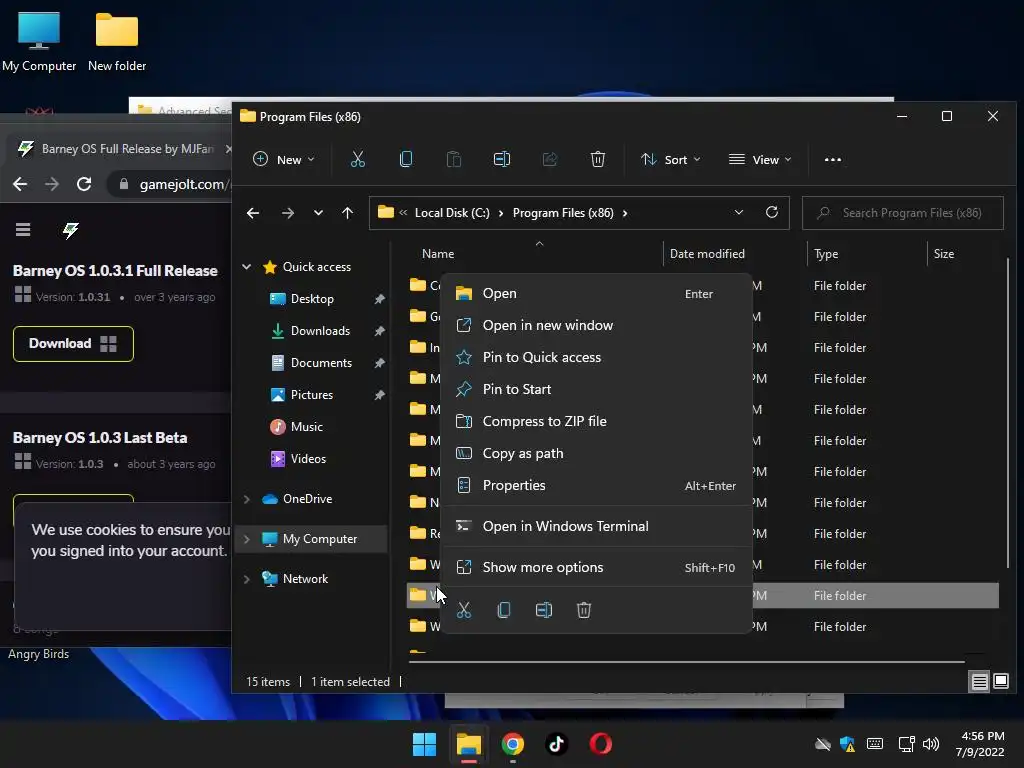Go forward in File Explorer navigation
The width and height of the screenshot is (1024, 768).
pos(287,213)
